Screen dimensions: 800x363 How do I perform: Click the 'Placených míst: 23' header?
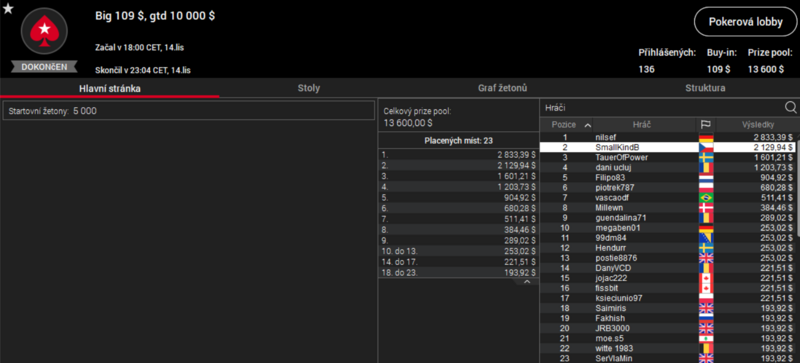pyautogui.click(x=458, y=140)
